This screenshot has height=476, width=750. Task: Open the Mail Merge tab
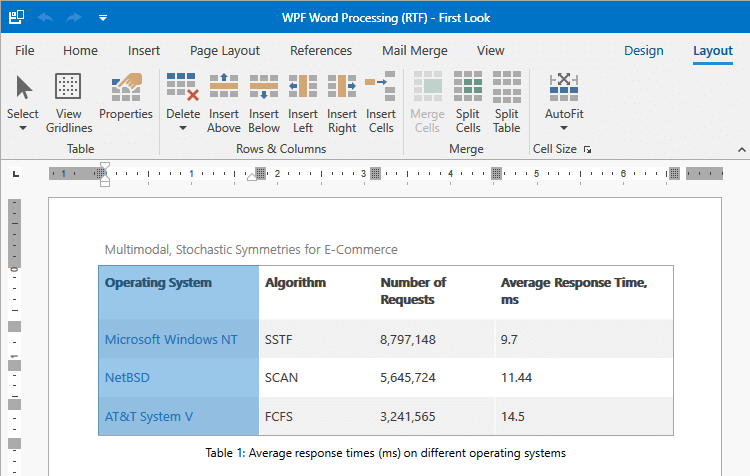point(415,51)
